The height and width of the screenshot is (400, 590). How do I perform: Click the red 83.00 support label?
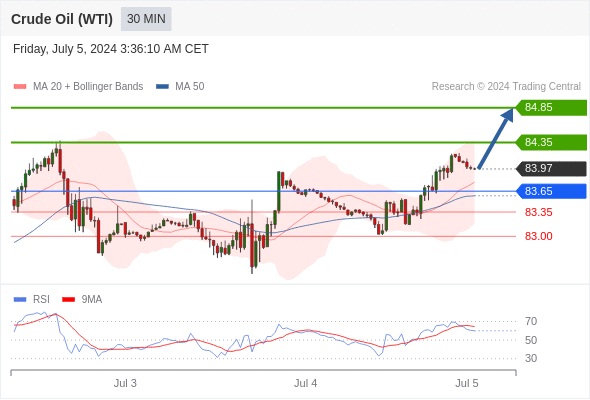coord(538,236)
